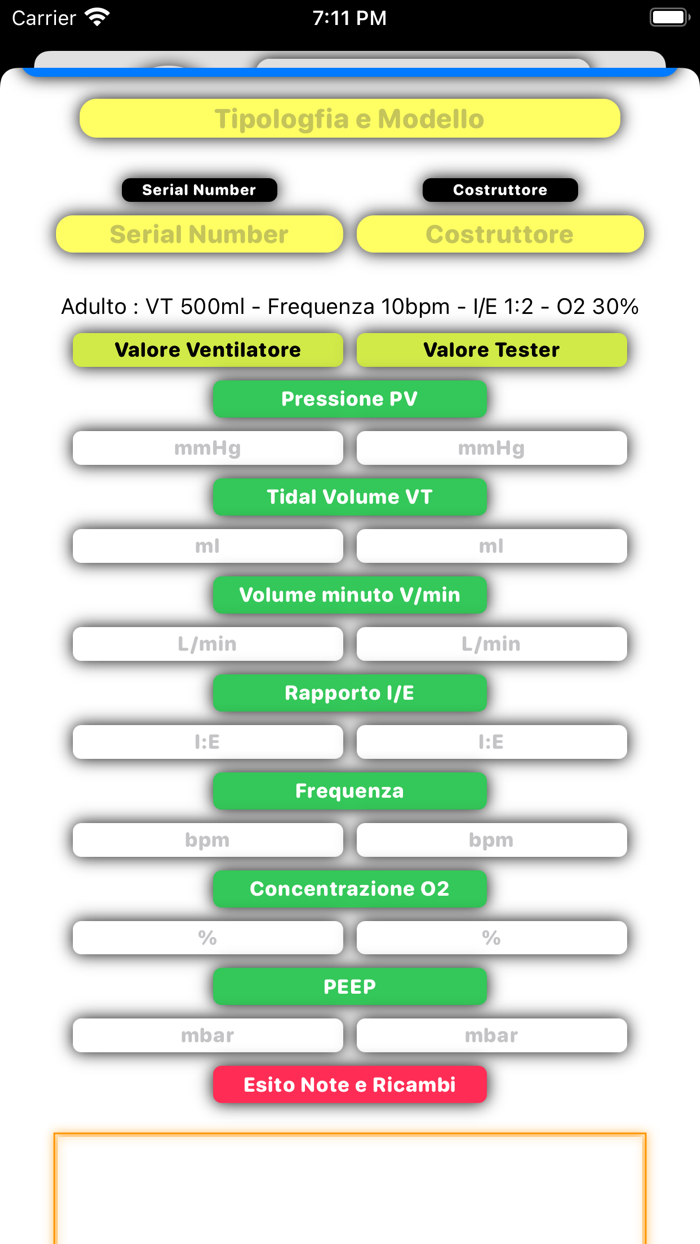Tap the battery icon in status bar
The image size is (700, 1244).
[668, 17]
